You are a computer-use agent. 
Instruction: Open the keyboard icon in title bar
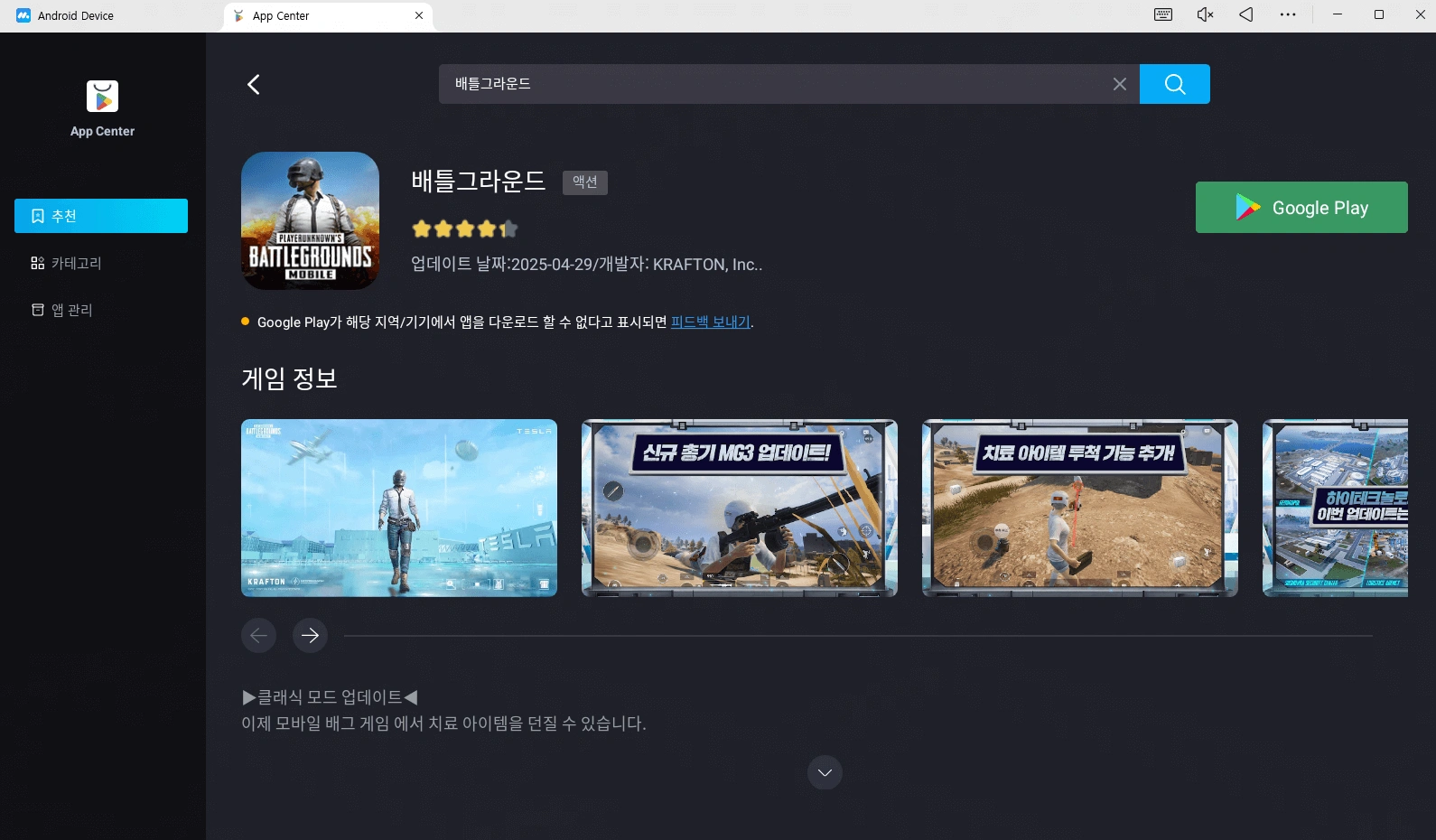pyautogui.click(x=1163, y=14)
